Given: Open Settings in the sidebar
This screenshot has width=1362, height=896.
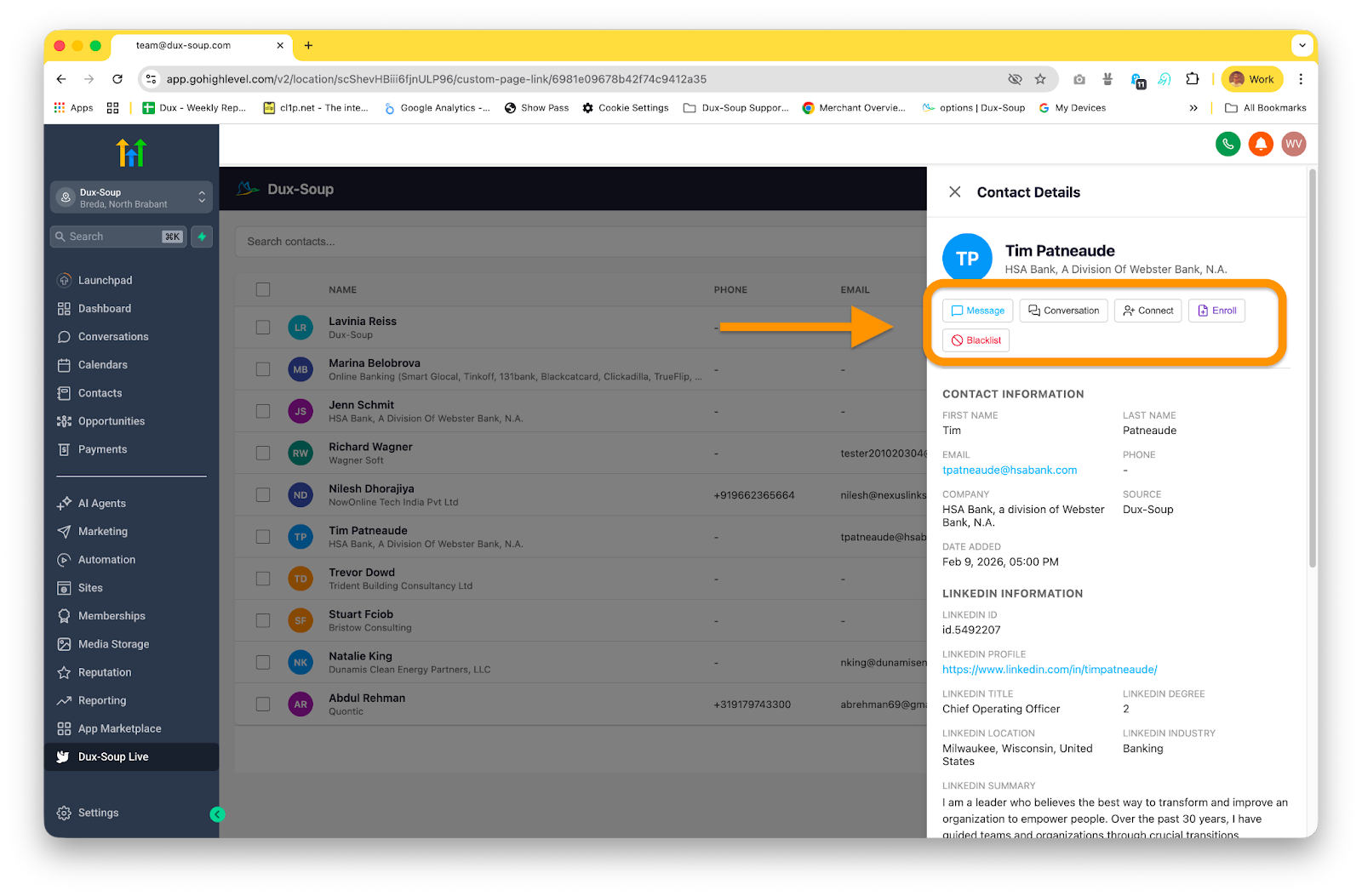Looking at the screenshot, I should coord(98,813).
